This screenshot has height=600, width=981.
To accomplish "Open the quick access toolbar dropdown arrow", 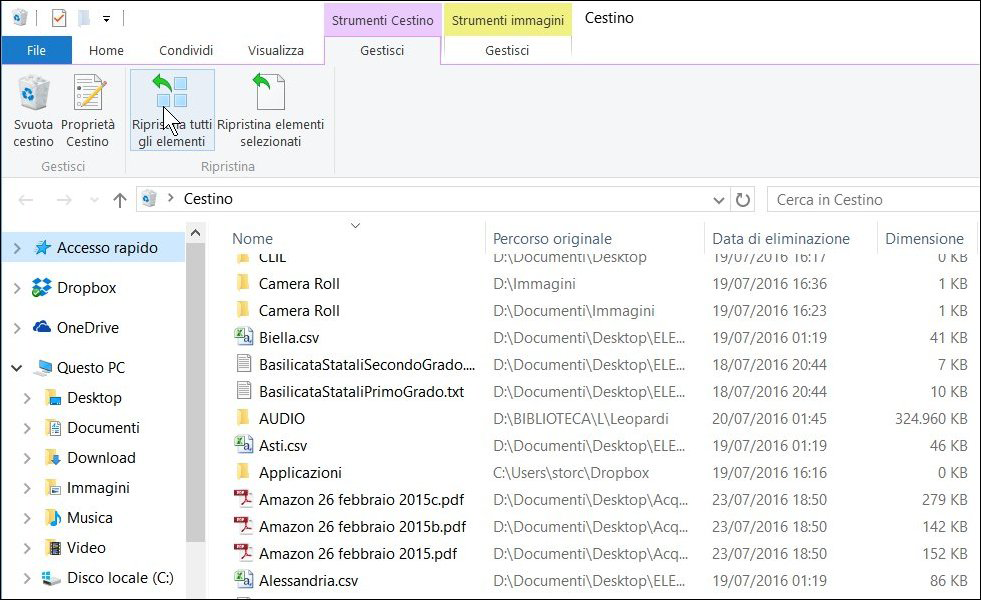I will pos(106,19).
